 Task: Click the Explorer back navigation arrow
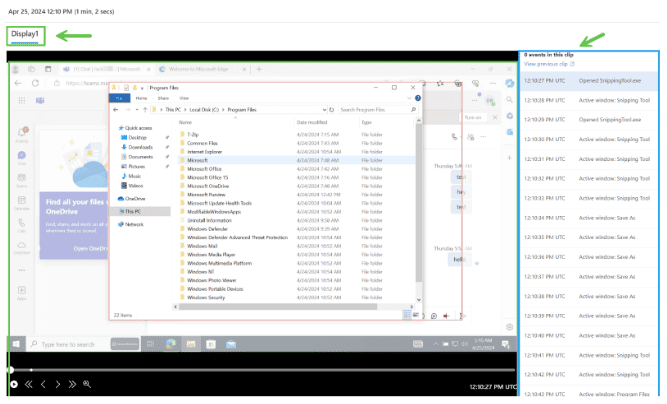click(116, 110)
